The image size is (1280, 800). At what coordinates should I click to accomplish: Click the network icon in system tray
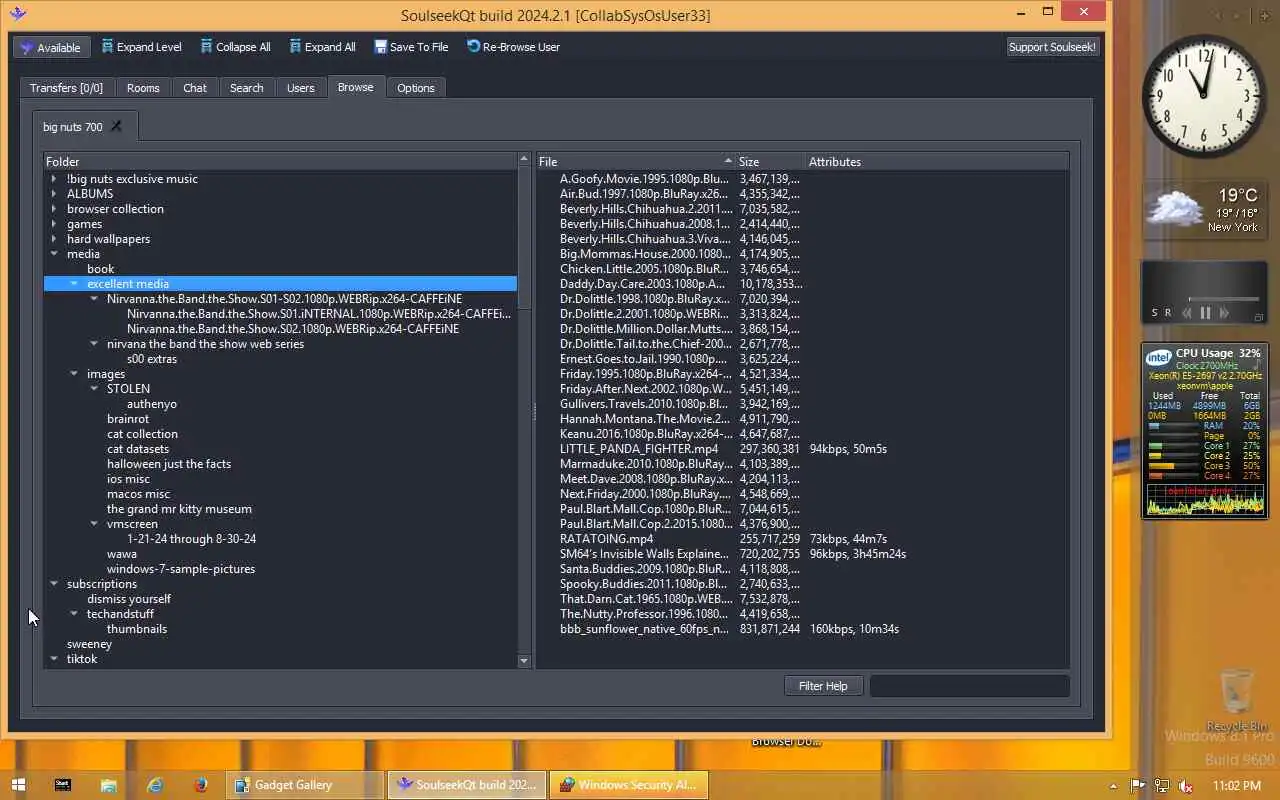[1161, 786]
